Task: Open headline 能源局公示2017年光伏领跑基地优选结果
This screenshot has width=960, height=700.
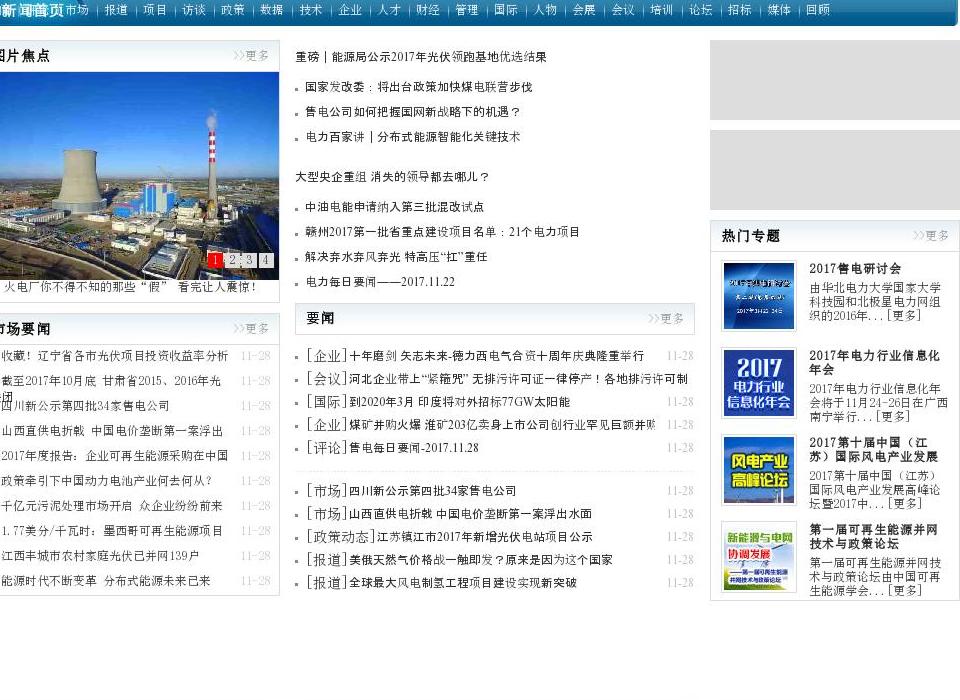Action: pos(421,57)
